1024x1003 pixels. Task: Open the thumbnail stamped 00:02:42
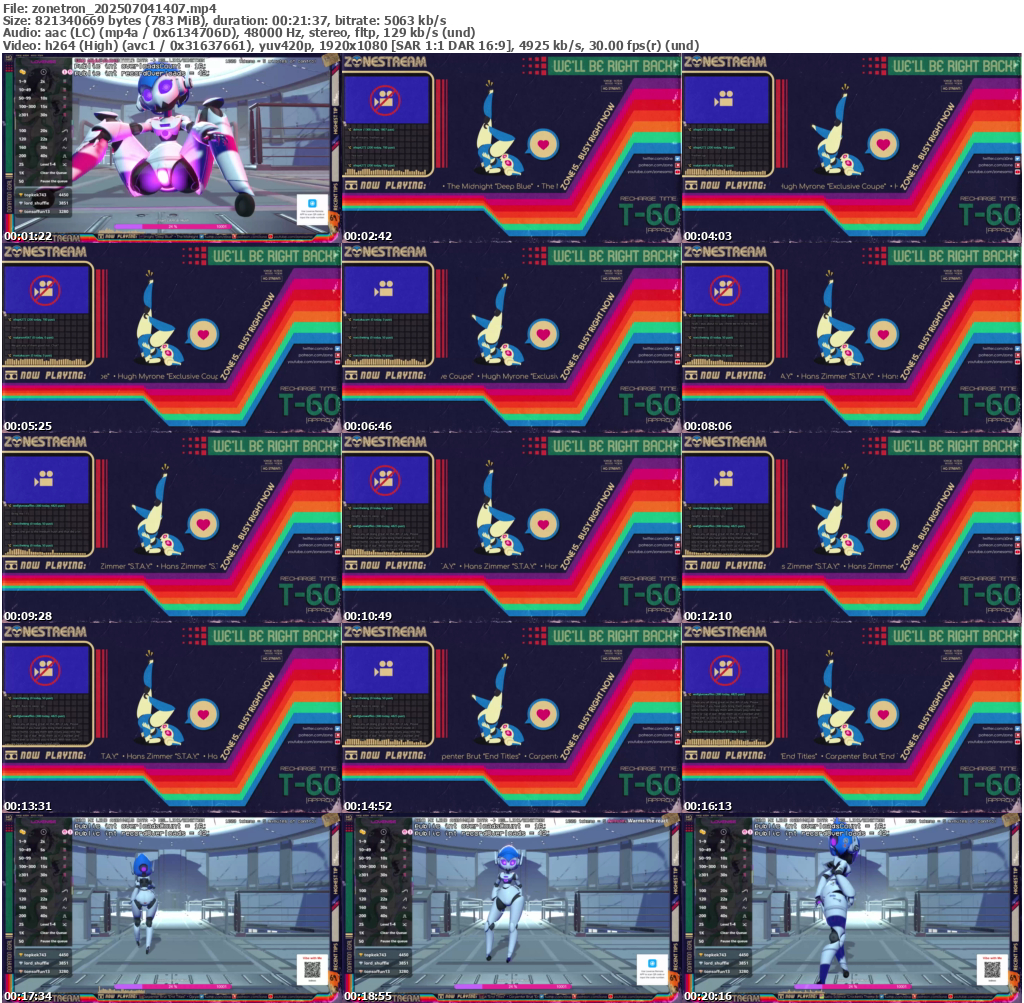[x=511, y=148]
